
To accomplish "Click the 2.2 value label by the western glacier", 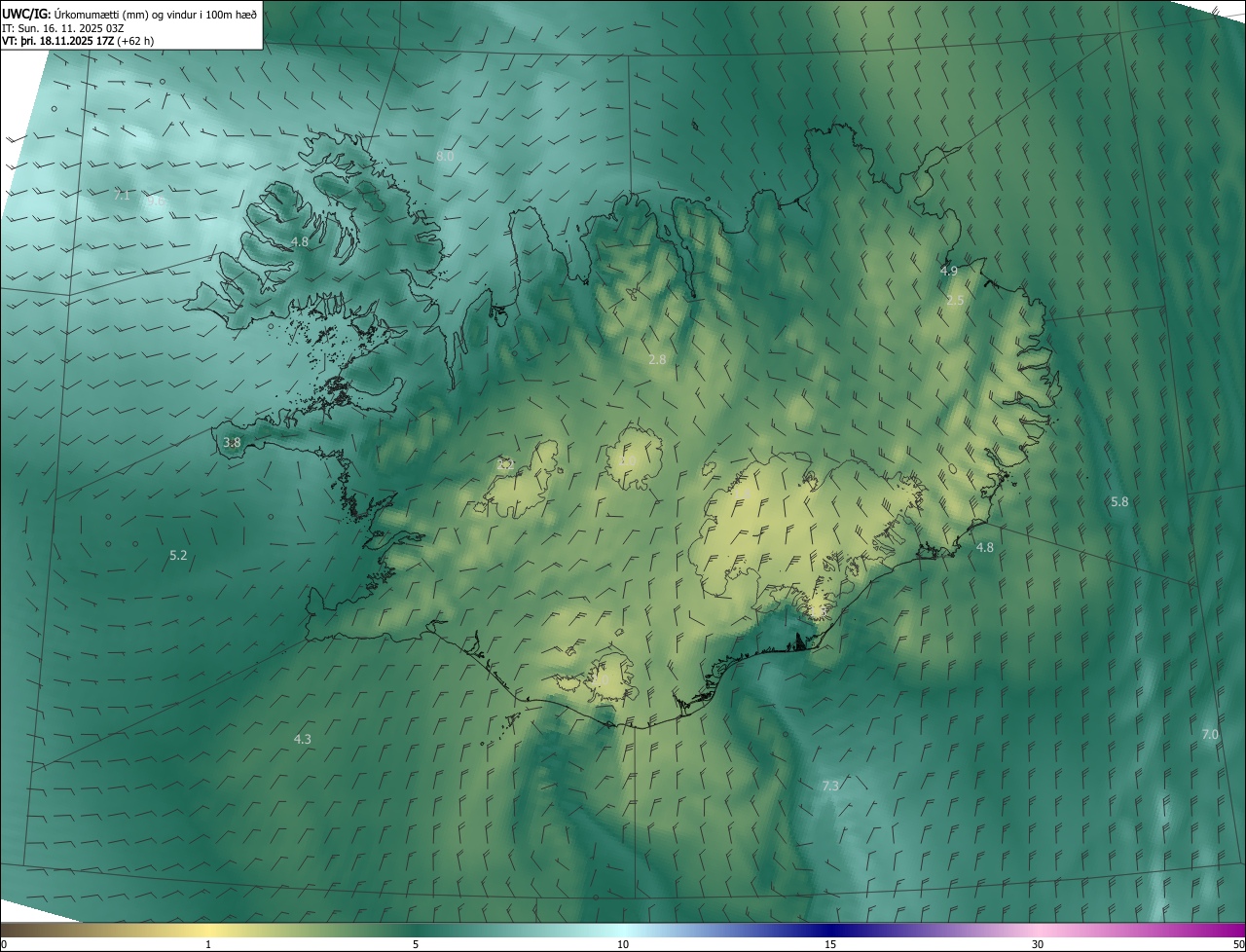I will [505, 464].
